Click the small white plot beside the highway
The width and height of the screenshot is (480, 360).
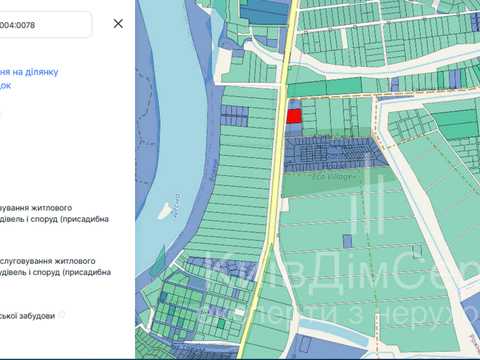point(285,205)
